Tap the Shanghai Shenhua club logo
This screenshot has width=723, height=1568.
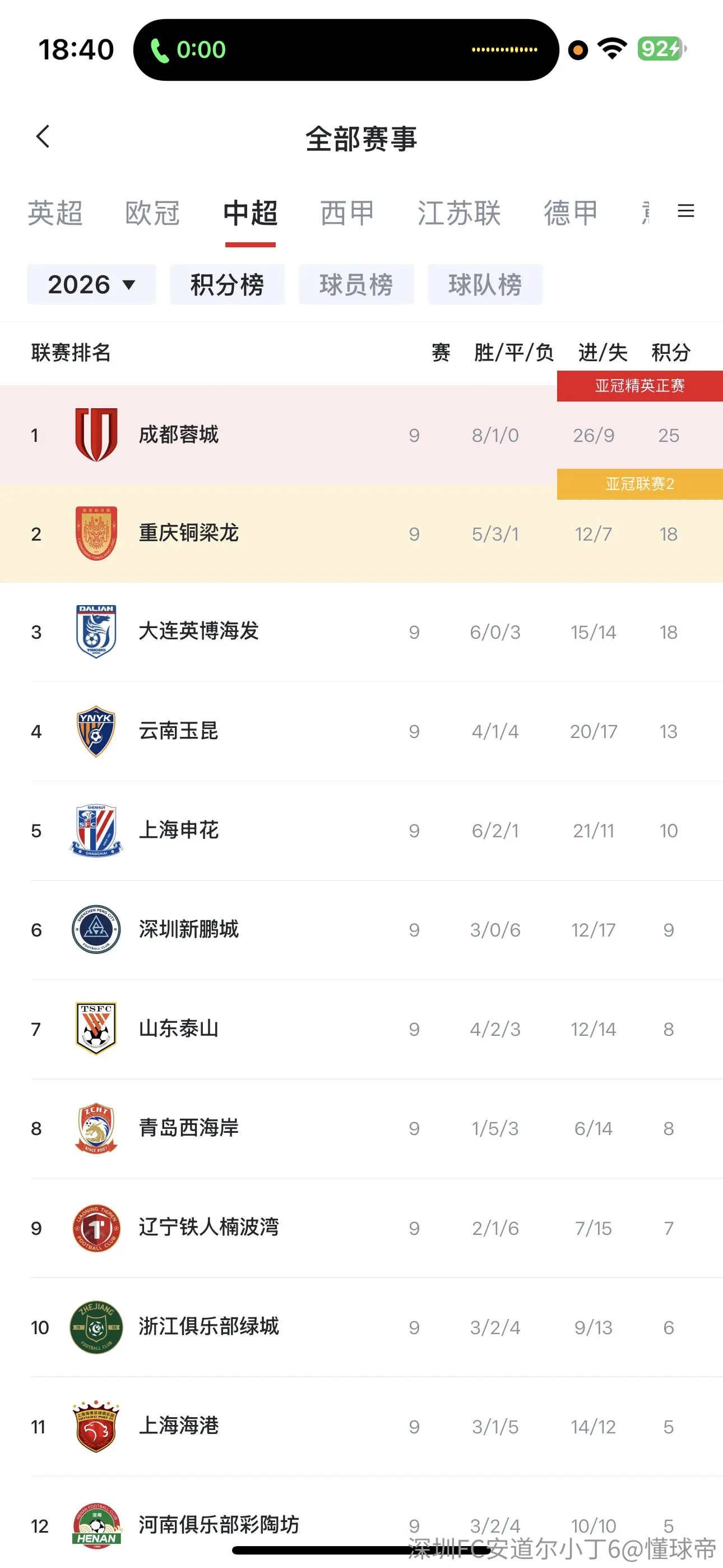pyautogui.click(x=96, y=830)
